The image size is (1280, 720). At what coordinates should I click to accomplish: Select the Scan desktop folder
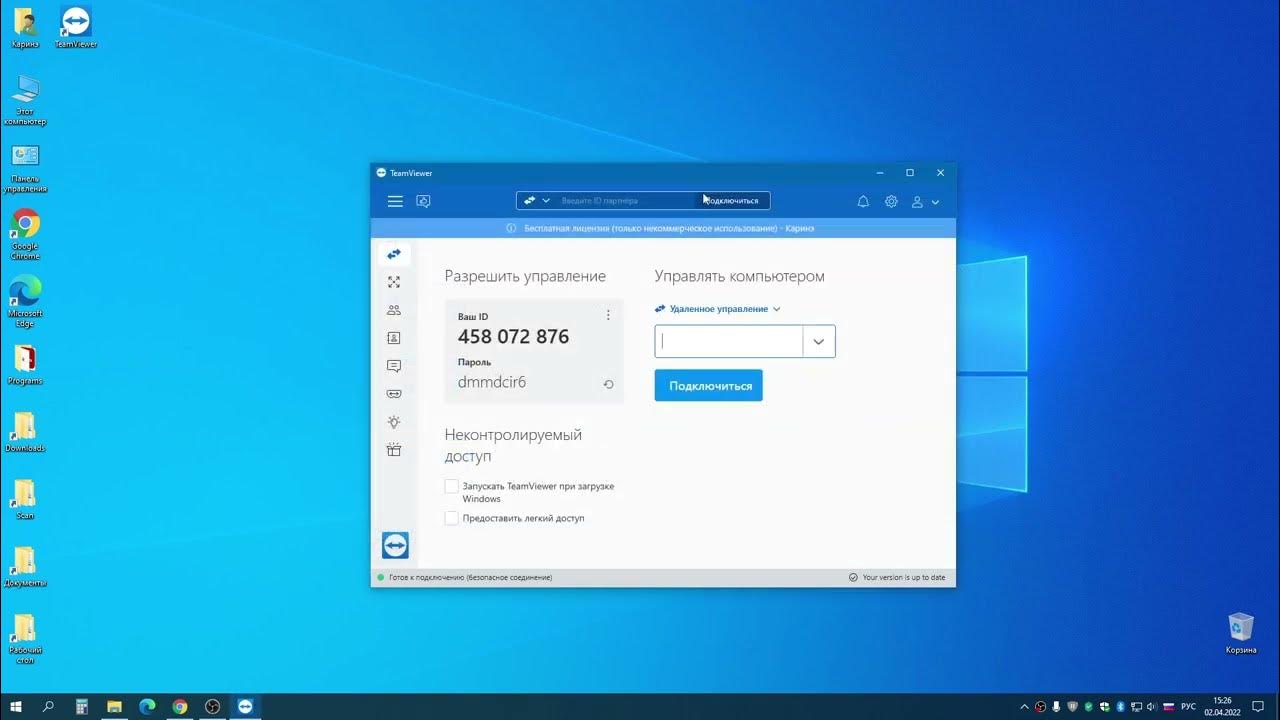[x=25, y=499]
